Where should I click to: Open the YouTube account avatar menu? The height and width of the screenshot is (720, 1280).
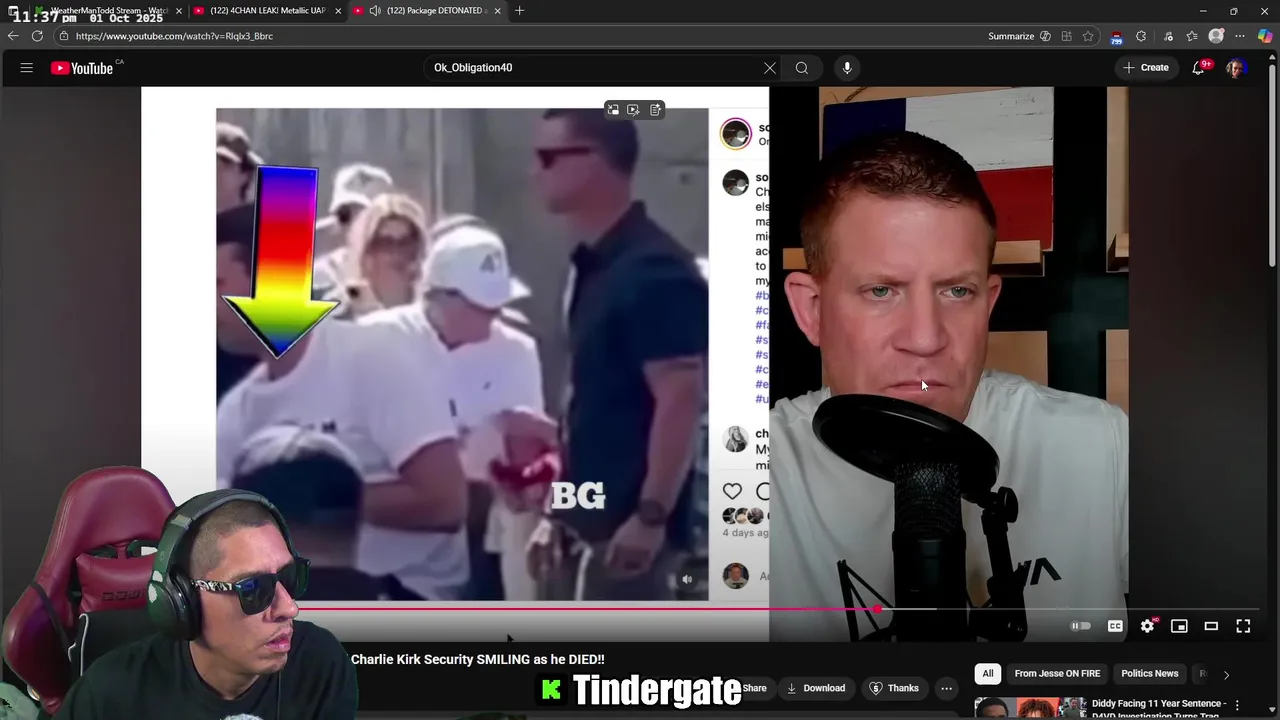(x=1235, y=68)
